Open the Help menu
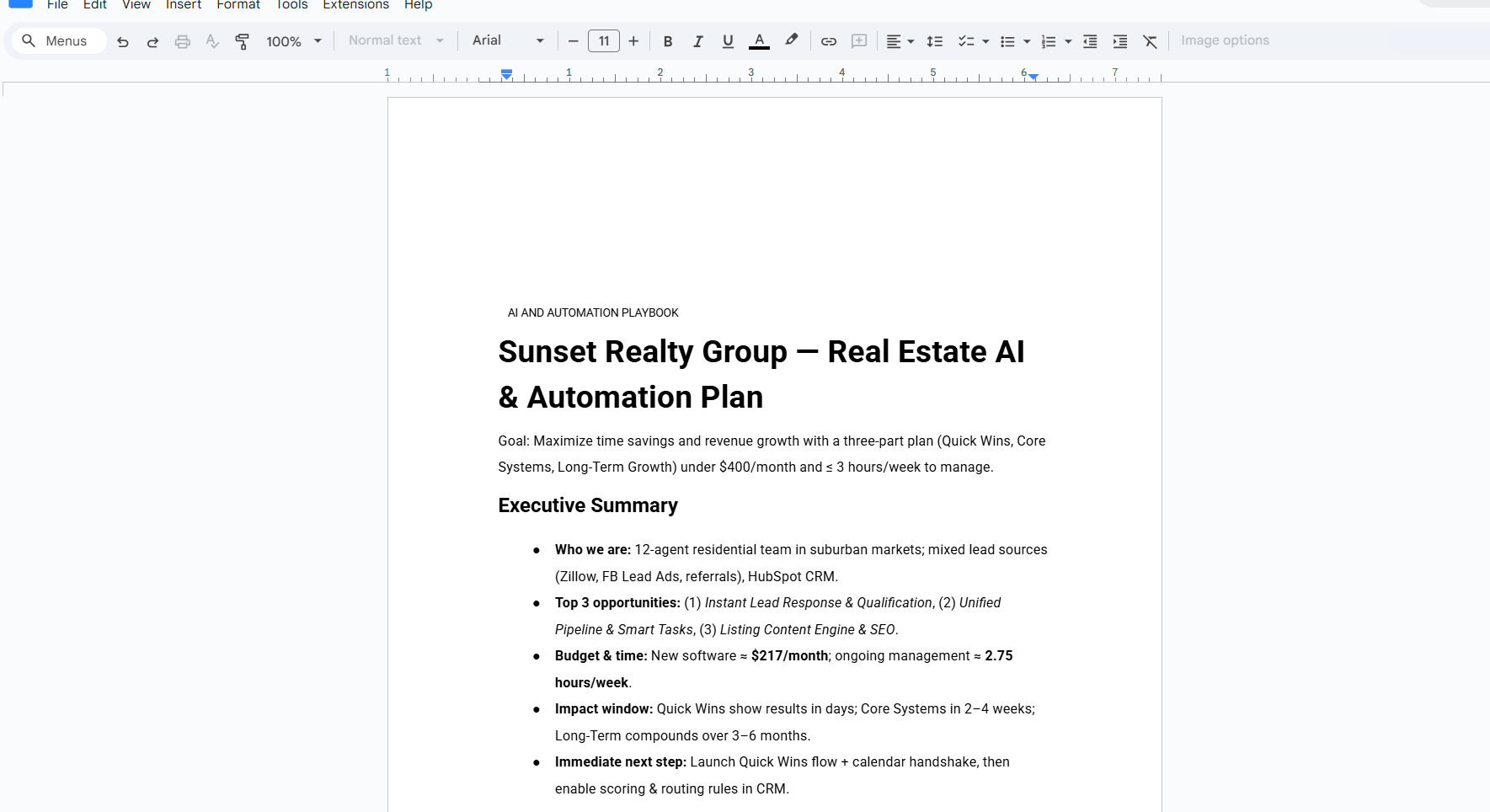1490x812 pixels. [418, 5]
